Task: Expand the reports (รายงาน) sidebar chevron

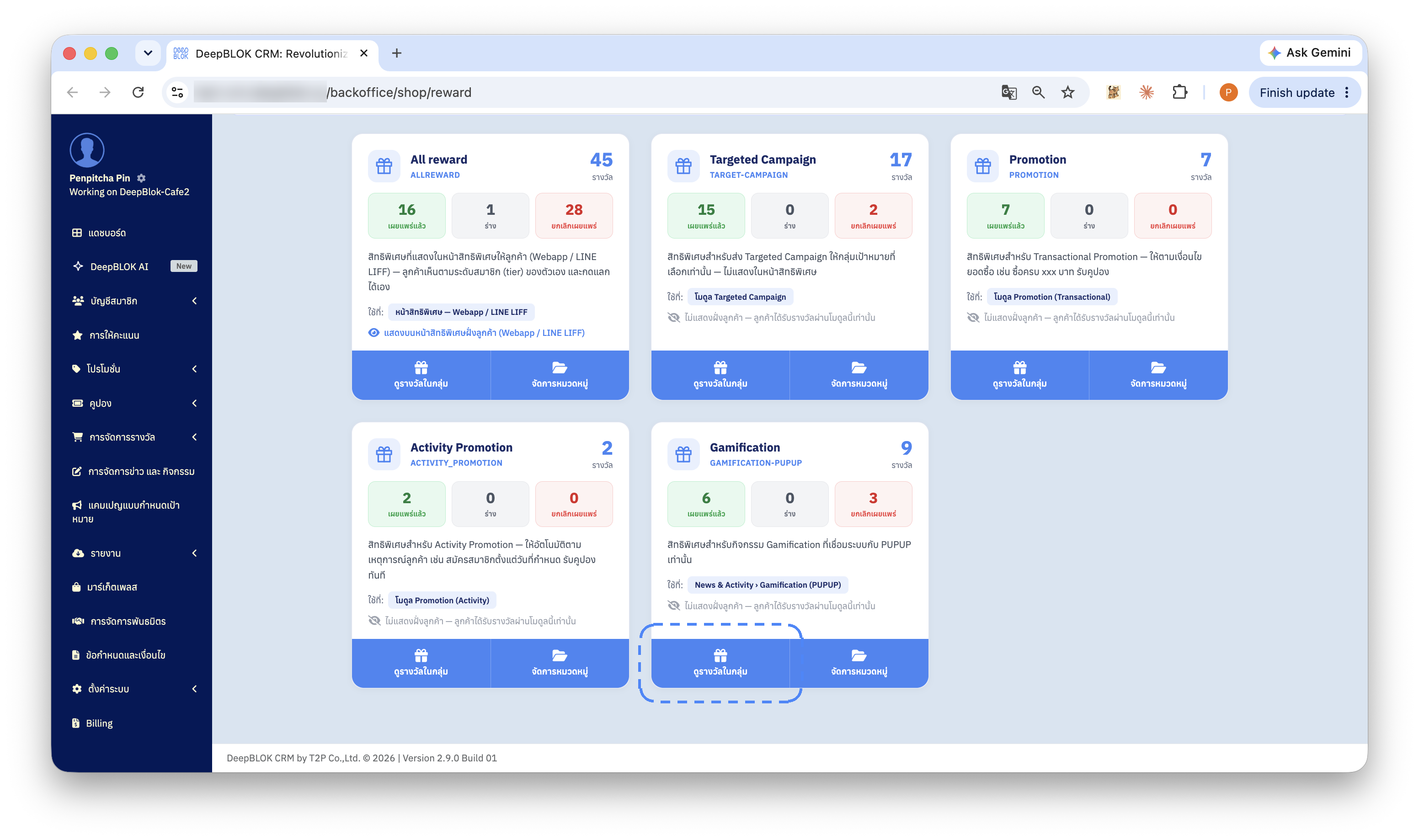Action: pos(194,553)
